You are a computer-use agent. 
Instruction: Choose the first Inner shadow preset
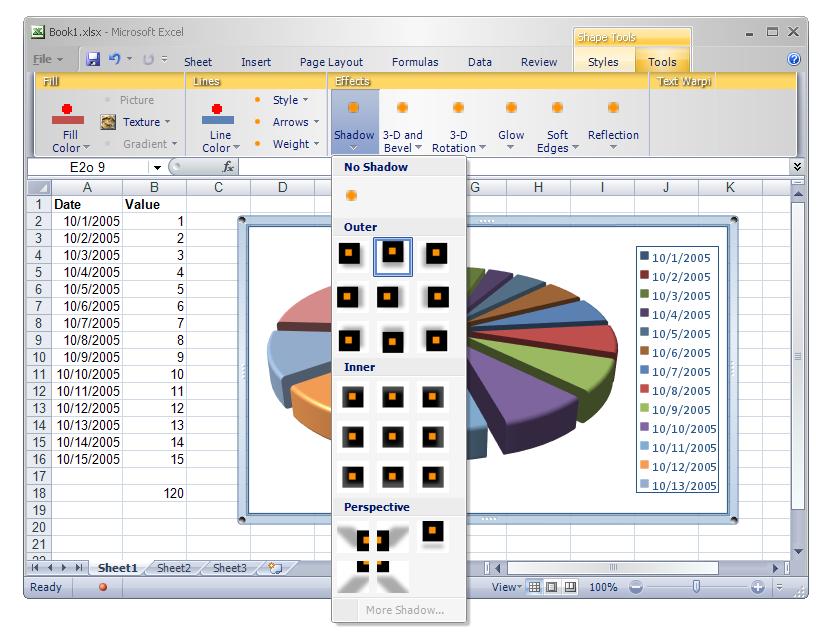tap(352, 397)
